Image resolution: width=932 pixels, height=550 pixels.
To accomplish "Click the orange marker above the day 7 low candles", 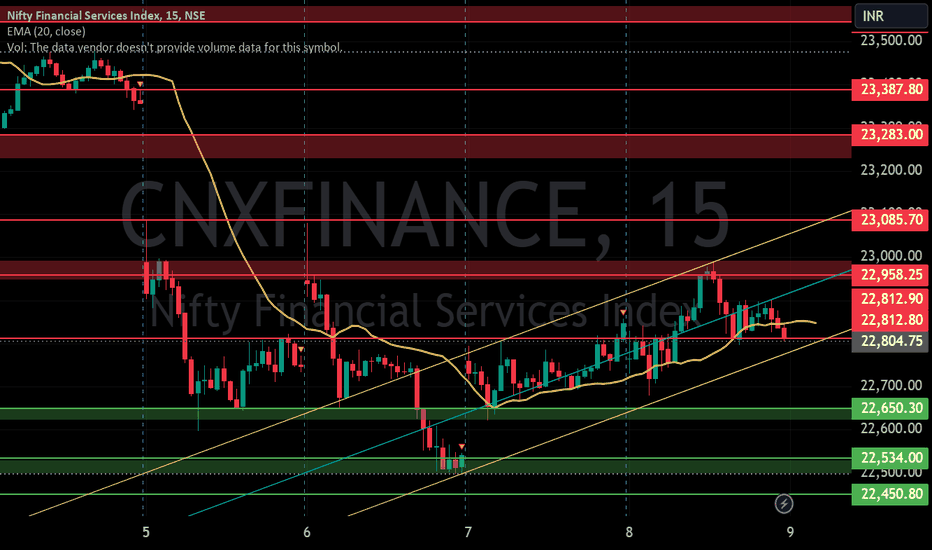I will 462,447.
